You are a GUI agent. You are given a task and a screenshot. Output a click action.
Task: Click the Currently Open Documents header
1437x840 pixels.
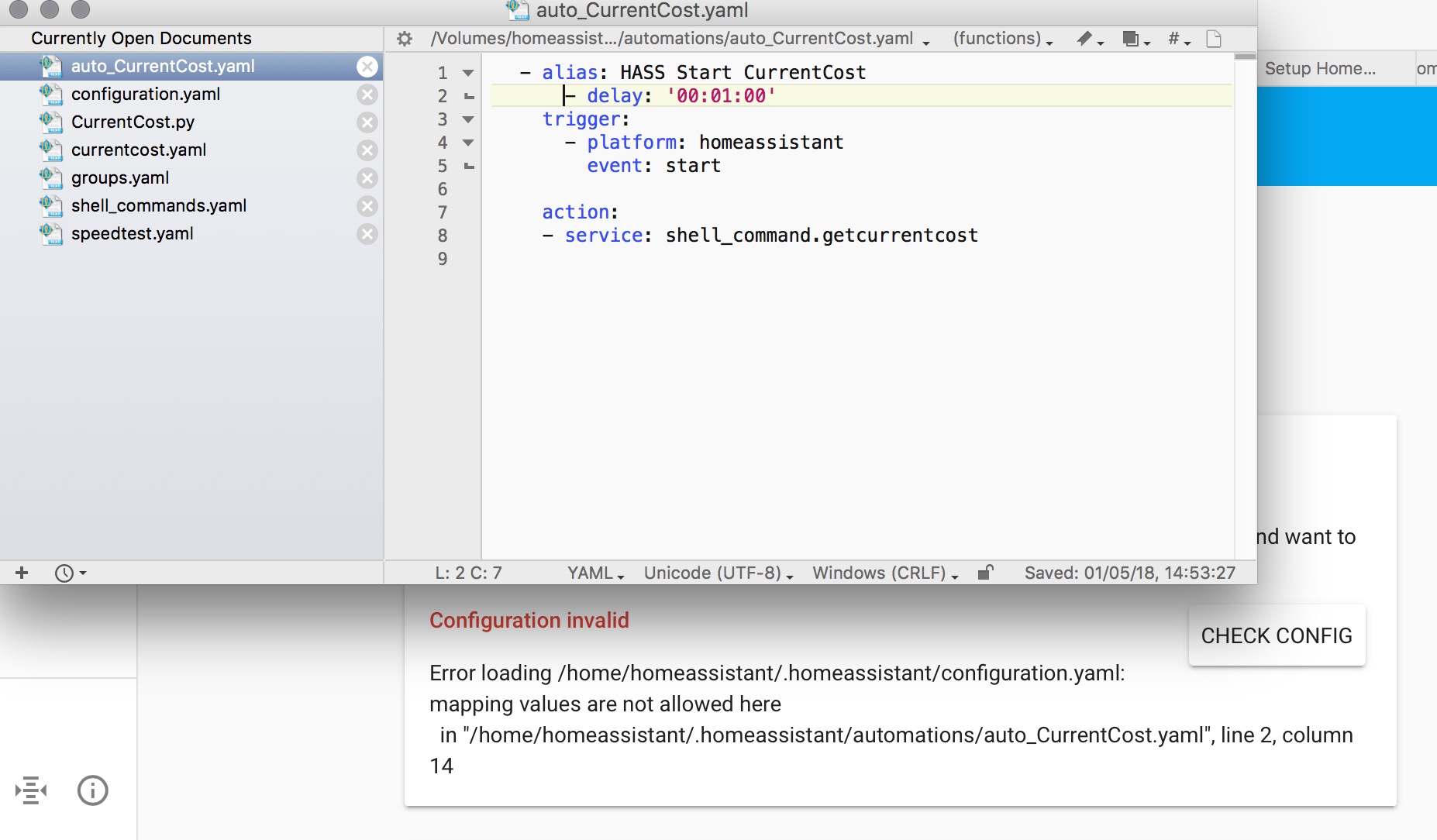(x=141, y=38)
